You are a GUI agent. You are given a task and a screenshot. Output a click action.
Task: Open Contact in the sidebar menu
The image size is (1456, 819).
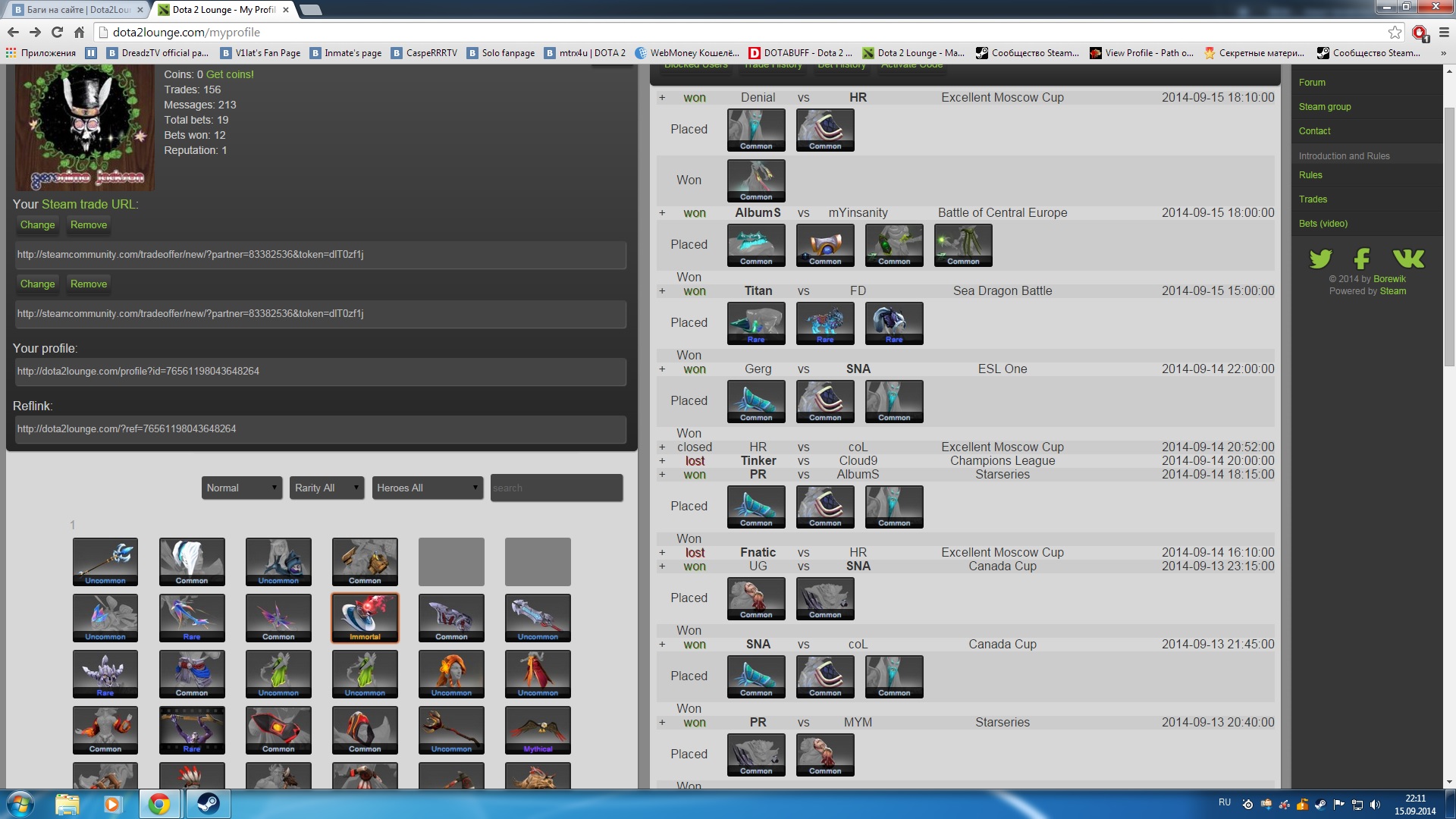point(1314,131)
